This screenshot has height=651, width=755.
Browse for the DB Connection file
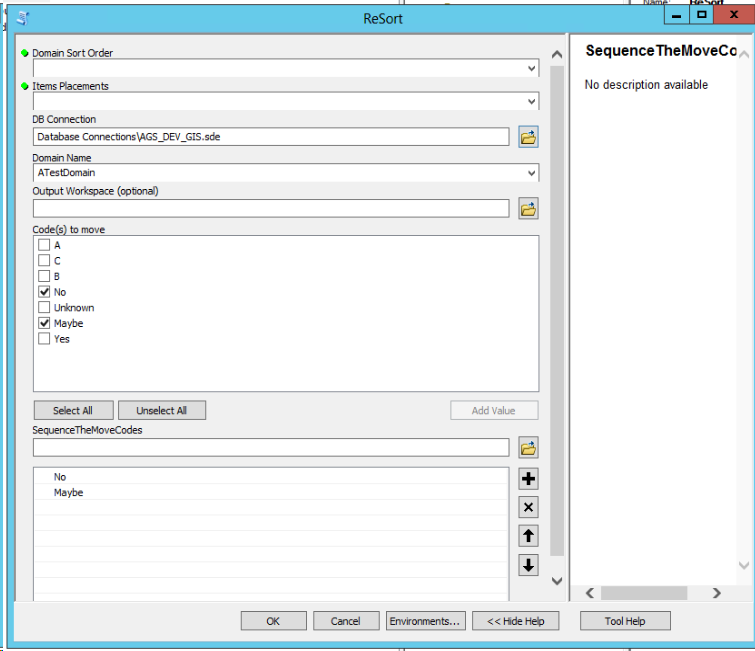click(x=528, y=137)
